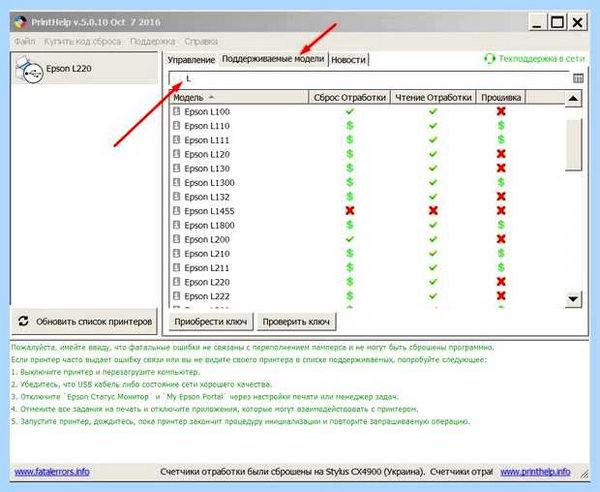Click red cross in Epson L222 Прошивка column

point(501,296)
